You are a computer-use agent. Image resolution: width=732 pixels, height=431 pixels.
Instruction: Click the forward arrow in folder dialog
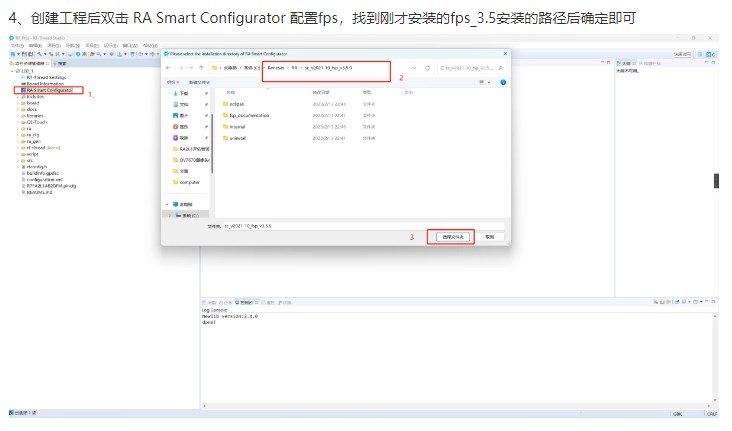click(x=181, y=68)
